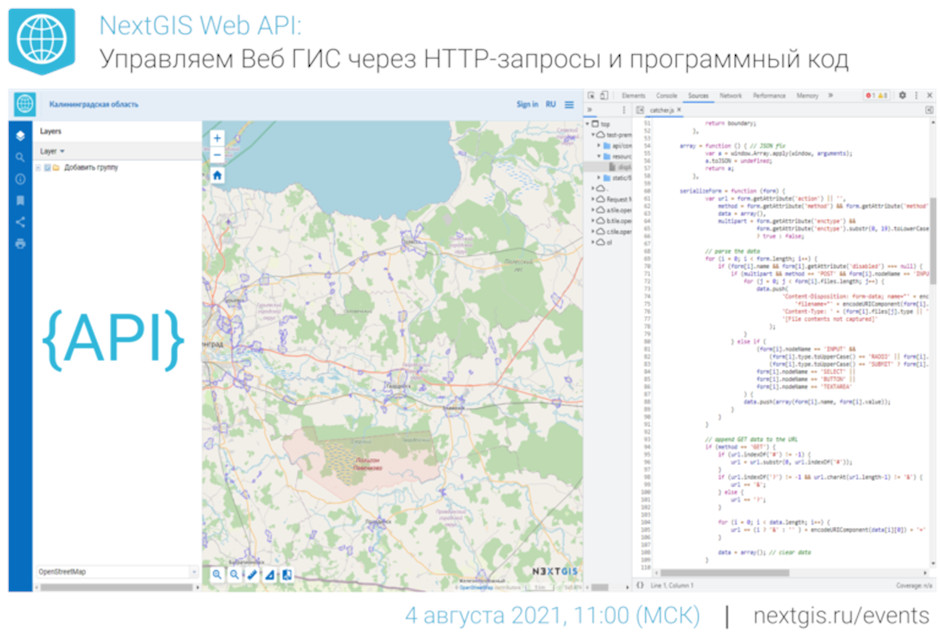The height and width of the screenshot is (640, 940).
Task: Click the print icon in sidebar
Action: [20, 243]
